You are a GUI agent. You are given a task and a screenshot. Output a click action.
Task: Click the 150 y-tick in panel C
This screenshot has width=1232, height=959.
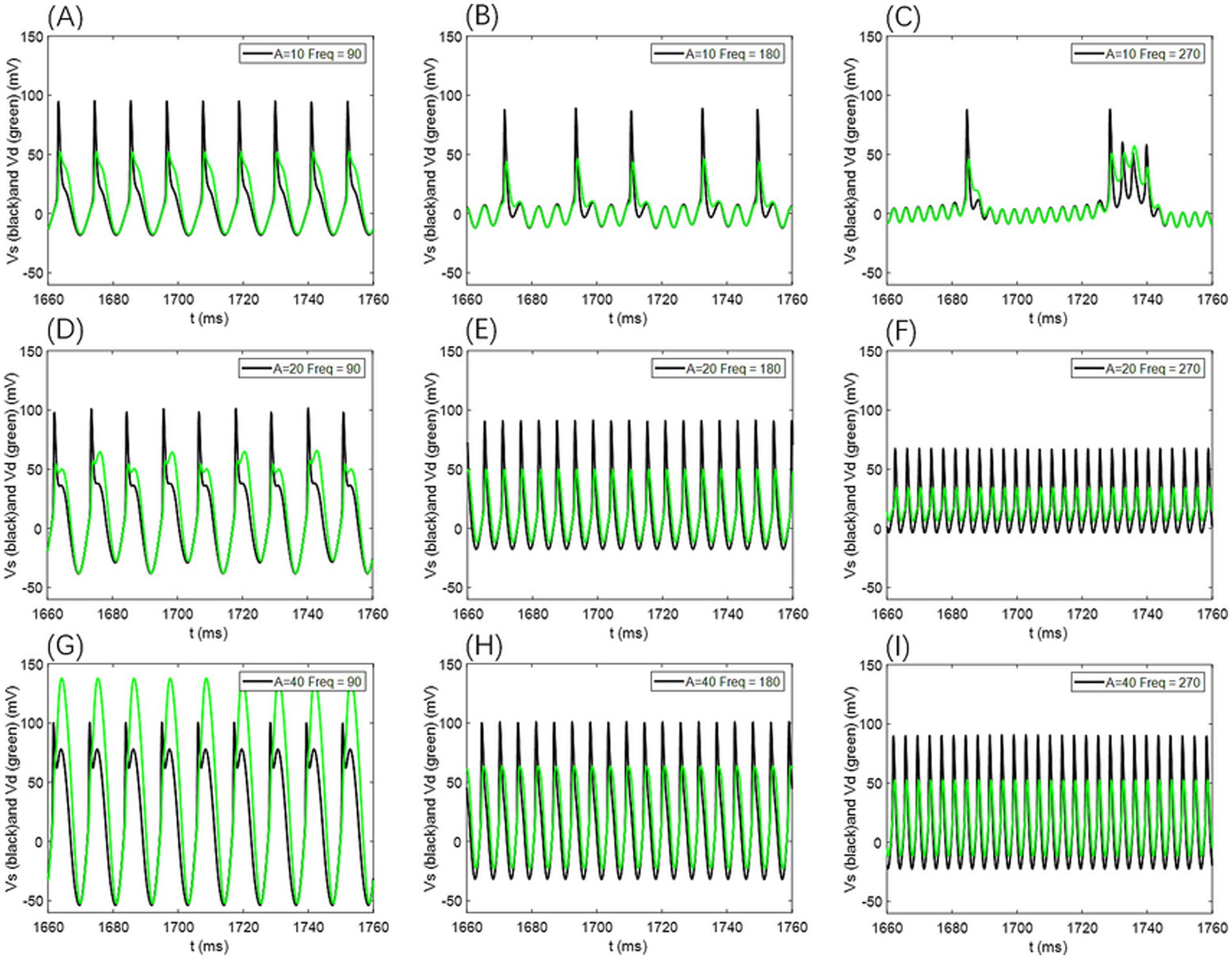click(x=871, y=37)
